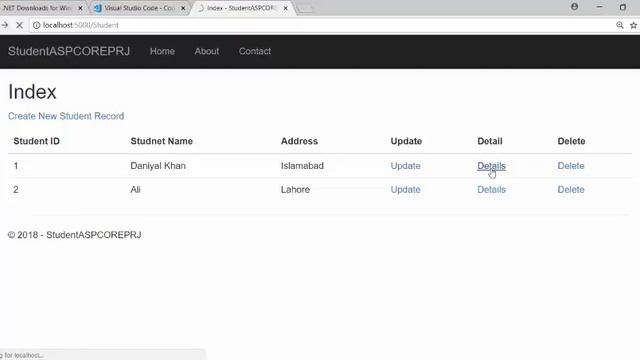The image size is (640, 360).
Task: Delete the Daniyal Khan record
Action: 571,166
